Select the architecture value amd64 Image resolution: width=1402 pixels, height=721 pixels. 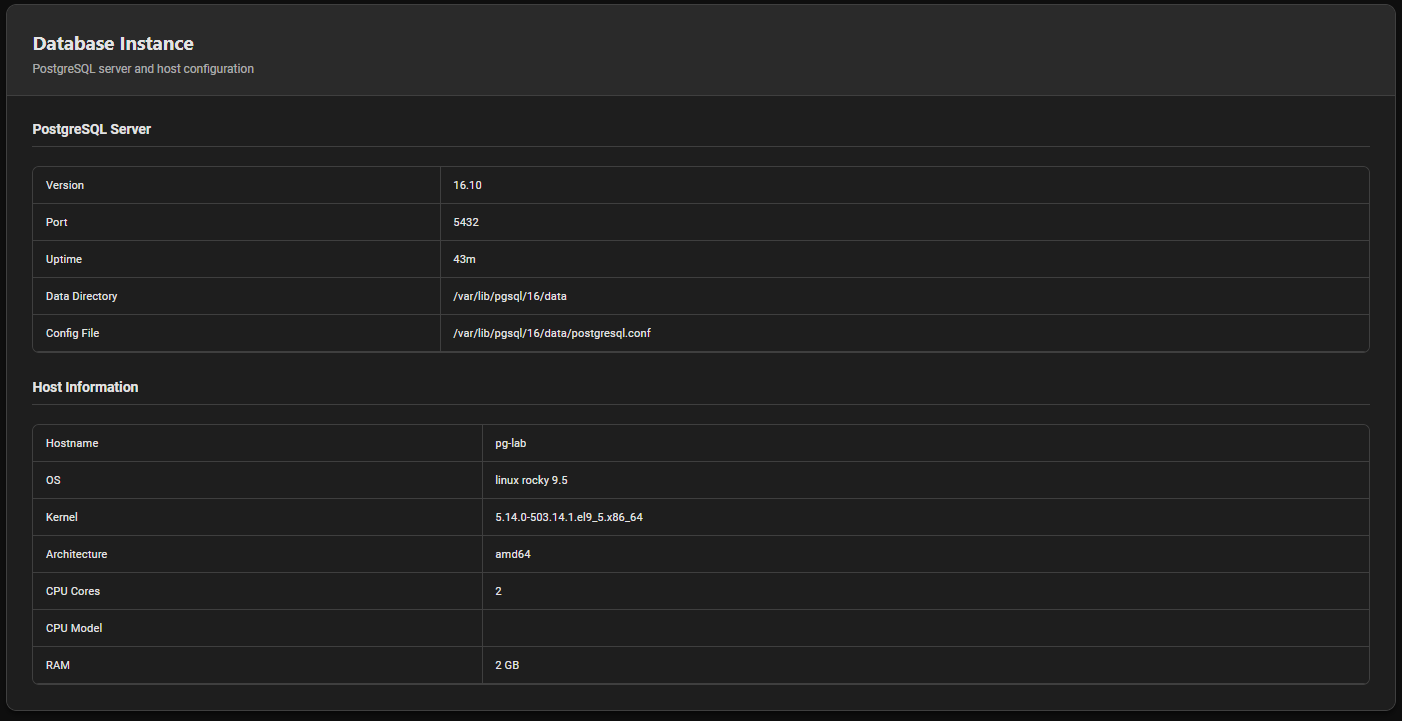point(513,554)
